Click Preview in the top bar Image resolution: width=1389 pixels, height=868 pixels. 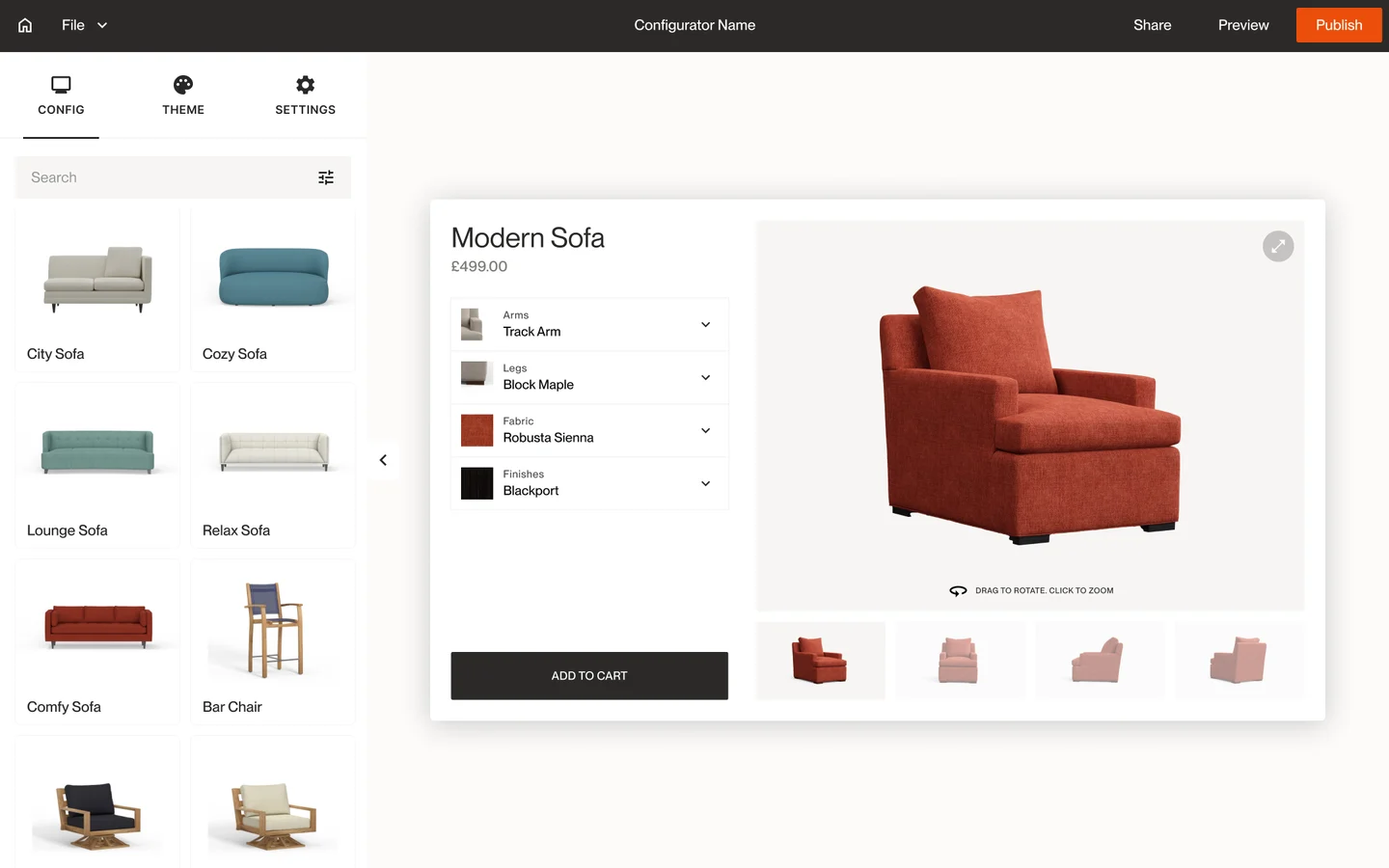(x=1243, y=25)
